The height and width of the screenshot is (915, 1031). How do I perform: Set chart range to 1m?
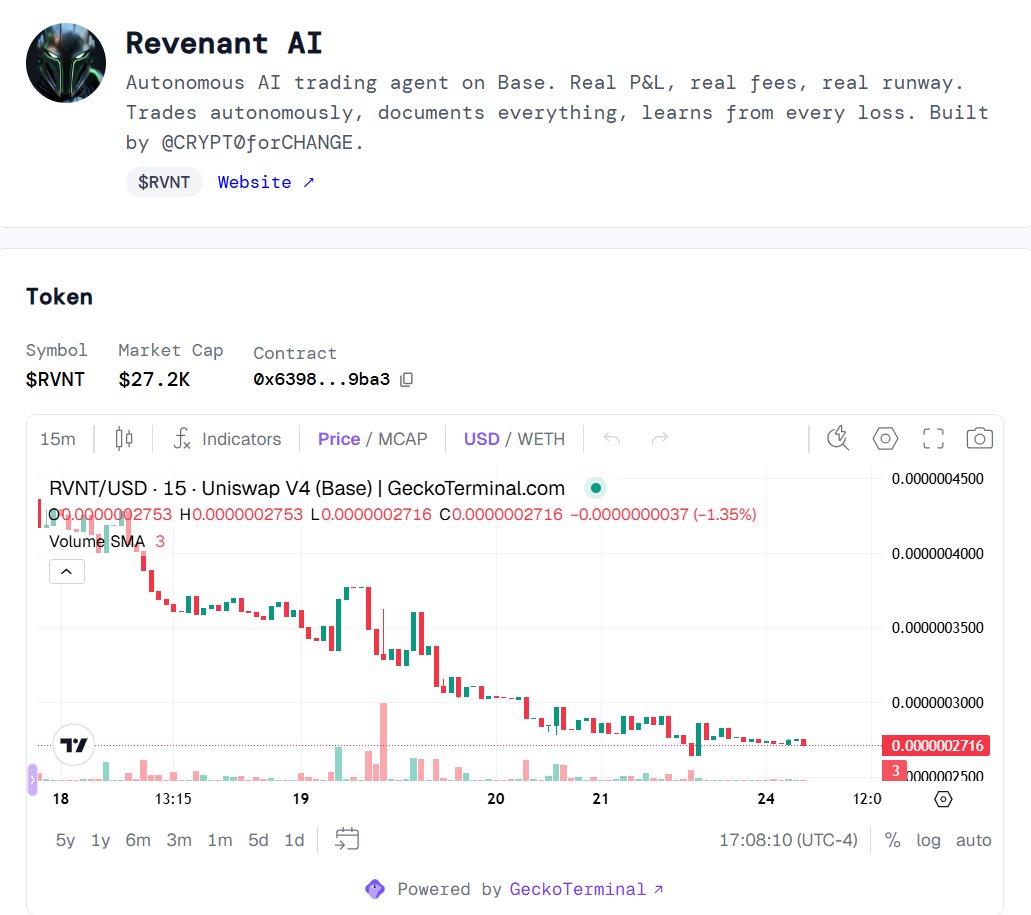click(220, 840)
